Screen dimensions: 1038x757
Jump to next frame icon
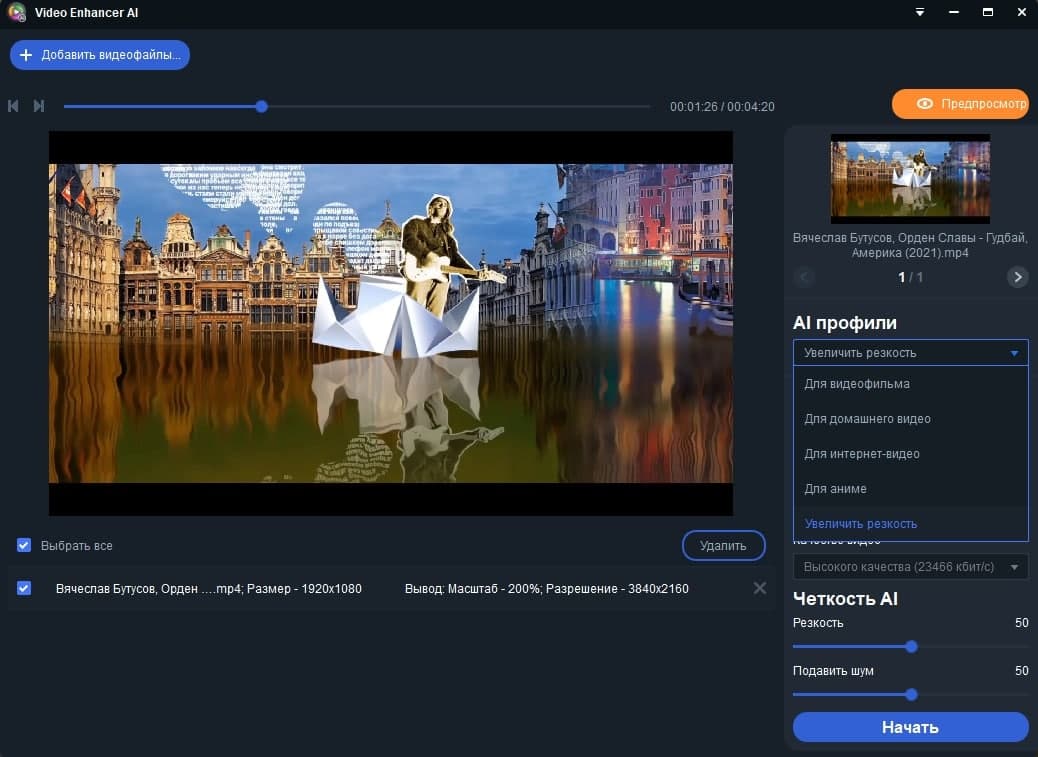[39, 106]
